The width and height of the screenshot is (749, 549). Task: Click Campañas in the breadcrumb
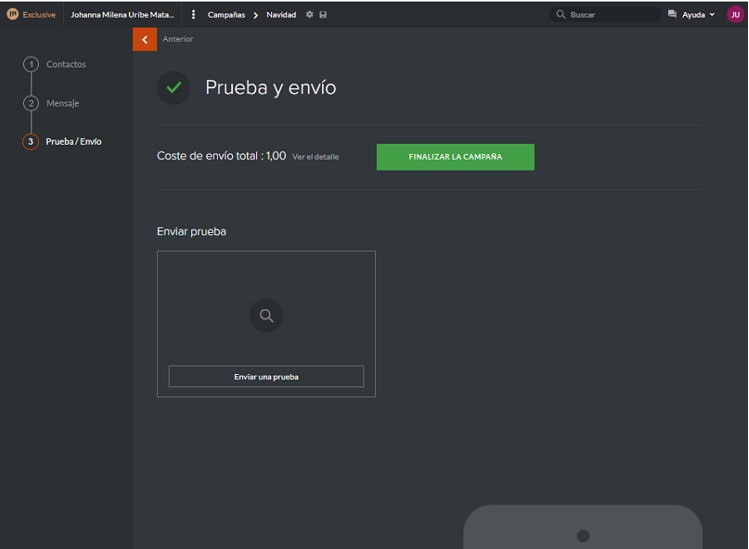point(226,15)
